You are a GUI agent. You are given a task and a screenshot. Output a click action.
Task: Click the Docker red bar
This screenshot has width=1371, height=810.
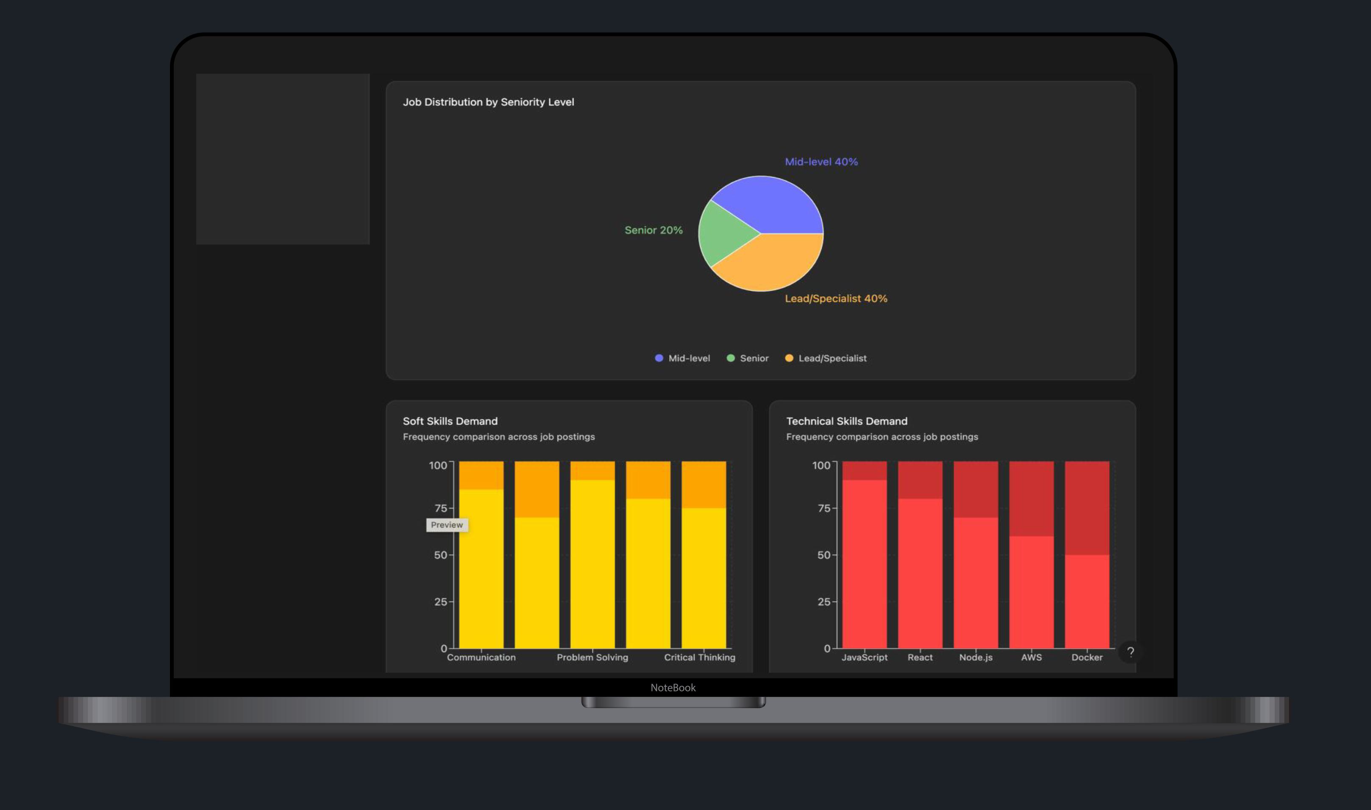click(x=1087, y=601)
